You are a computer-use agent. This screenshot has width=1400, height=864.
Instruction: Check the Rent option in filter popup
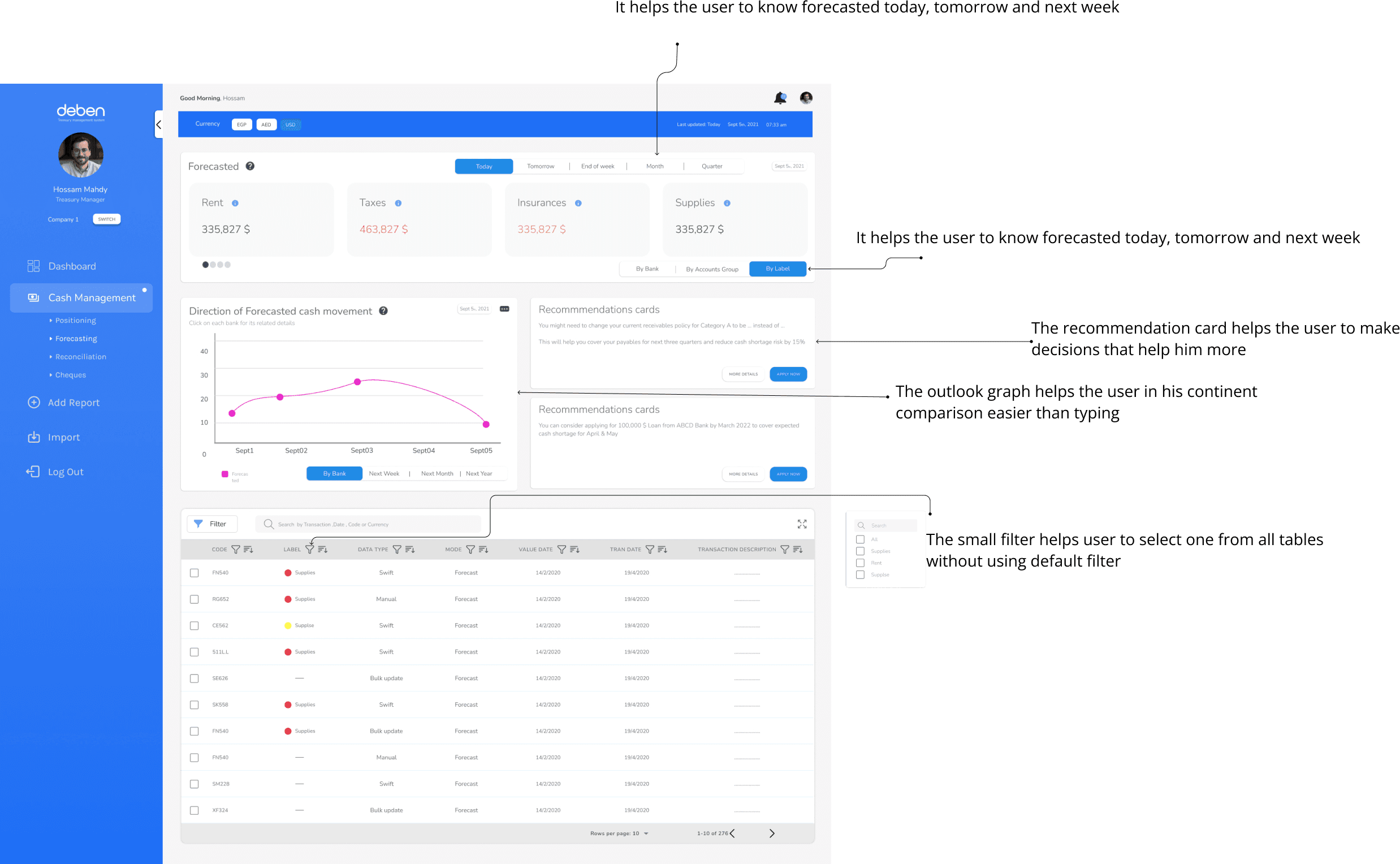coord(860,563)
